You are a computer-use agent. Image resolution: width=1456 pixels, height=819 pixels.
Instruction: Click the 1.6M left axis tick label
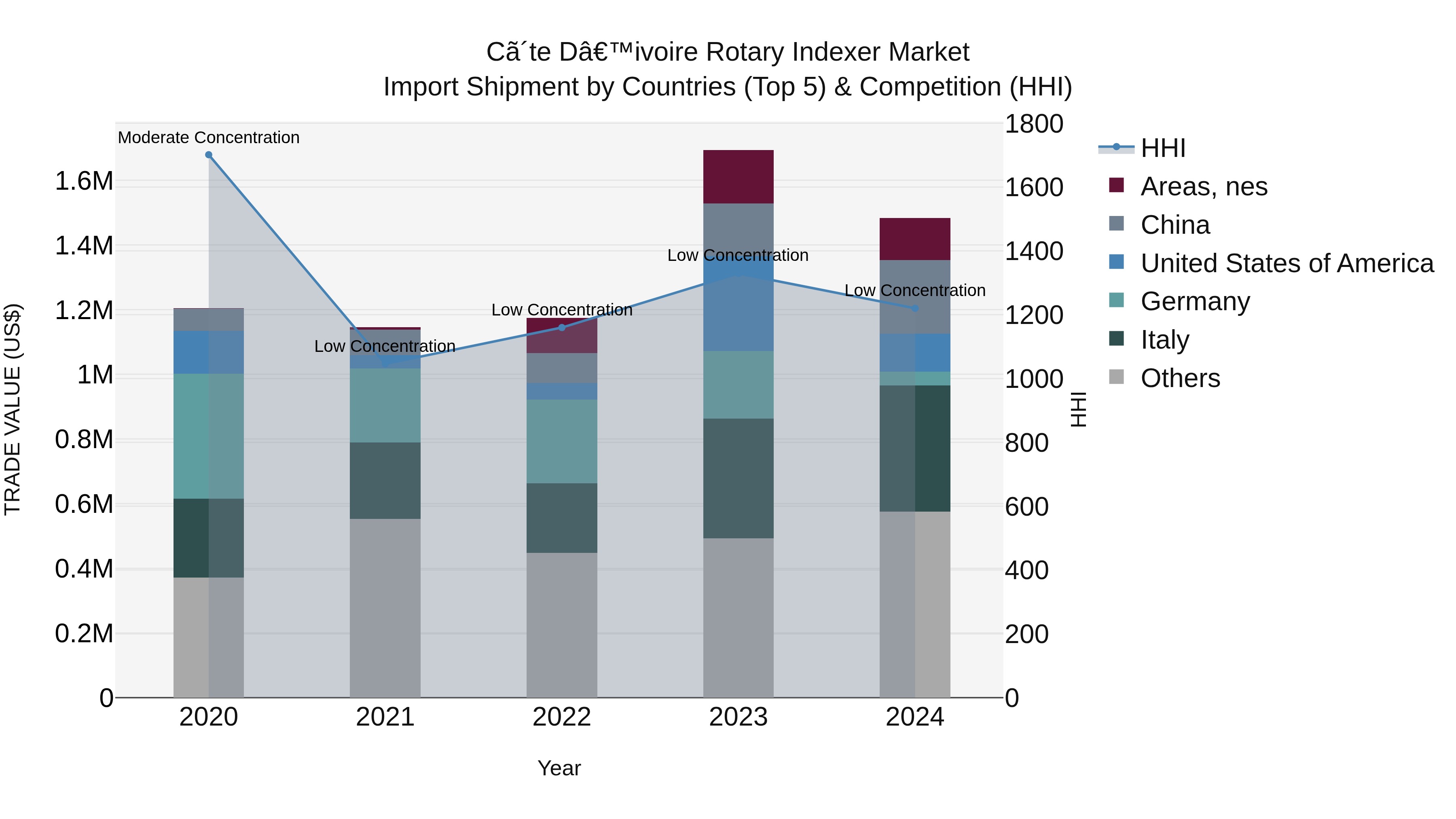point(84,182)
